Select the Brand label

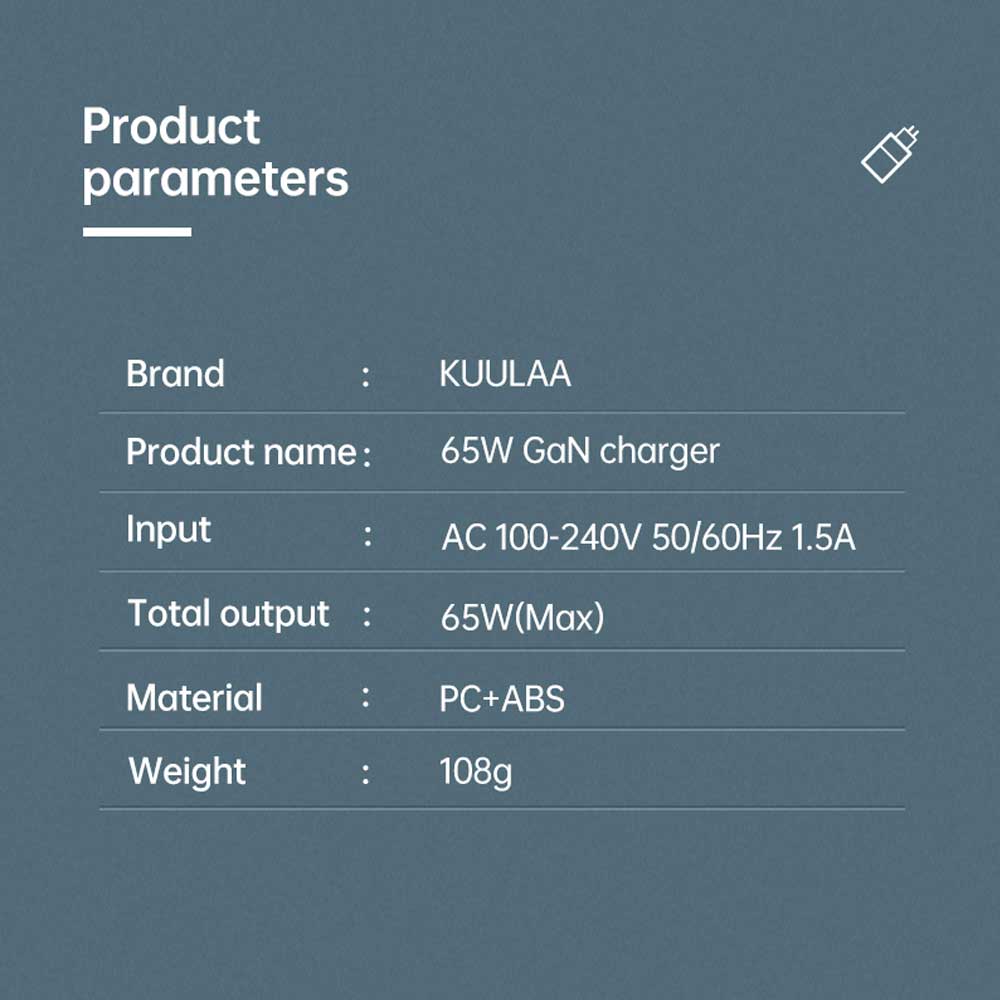175,373
